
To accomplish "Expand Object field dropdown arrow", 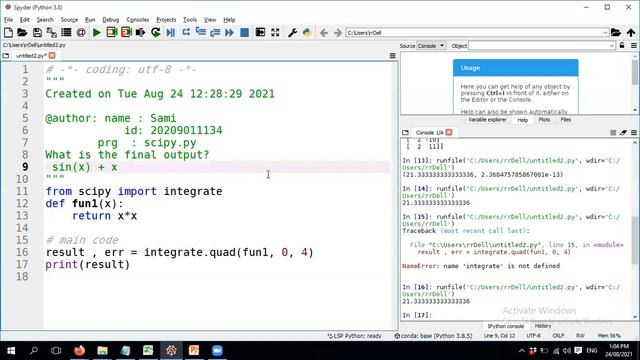I will click(611, 46).
